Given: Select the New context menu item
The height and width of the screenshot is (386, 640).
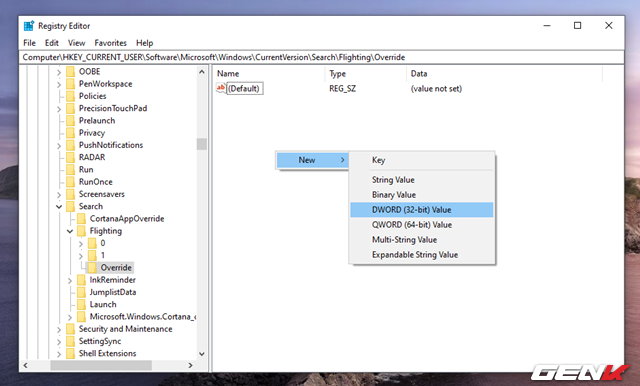Looking at the screenshot, I should click(312, 160).
